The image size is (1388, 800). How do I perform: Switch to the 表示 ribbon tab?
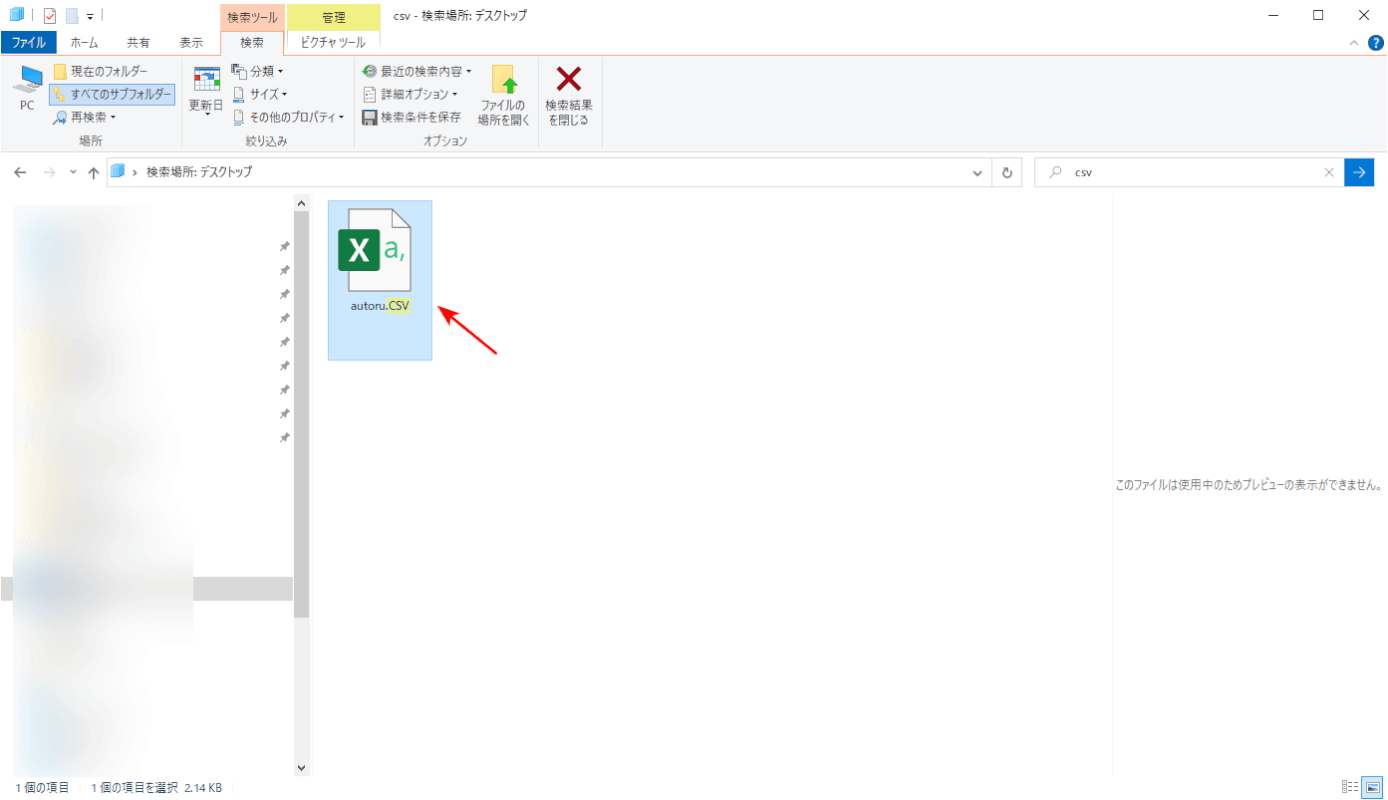191,43
